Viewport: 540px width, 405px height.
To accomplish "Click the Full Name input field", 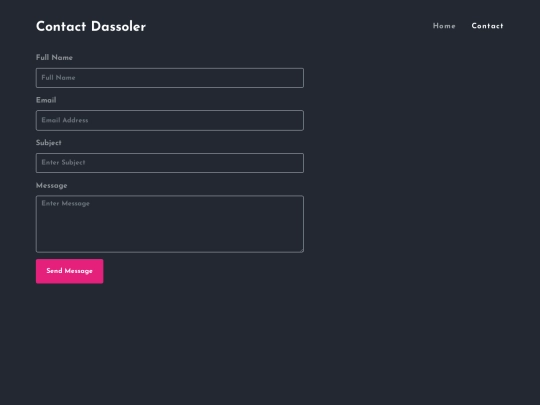I will [x=170, y=78].
